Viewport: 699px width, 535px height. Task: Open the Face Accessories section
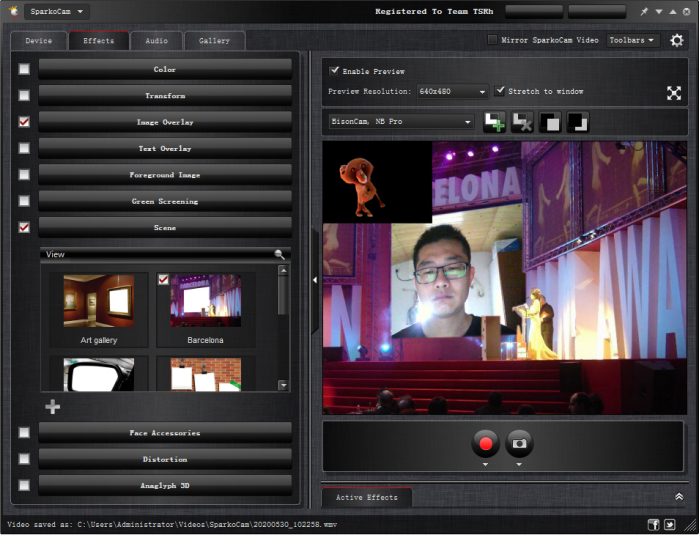165,432
